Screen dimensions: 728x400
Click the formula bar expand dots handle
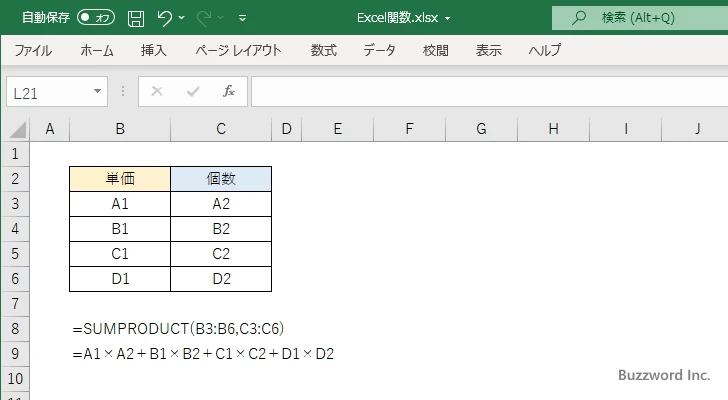[123, 91]
